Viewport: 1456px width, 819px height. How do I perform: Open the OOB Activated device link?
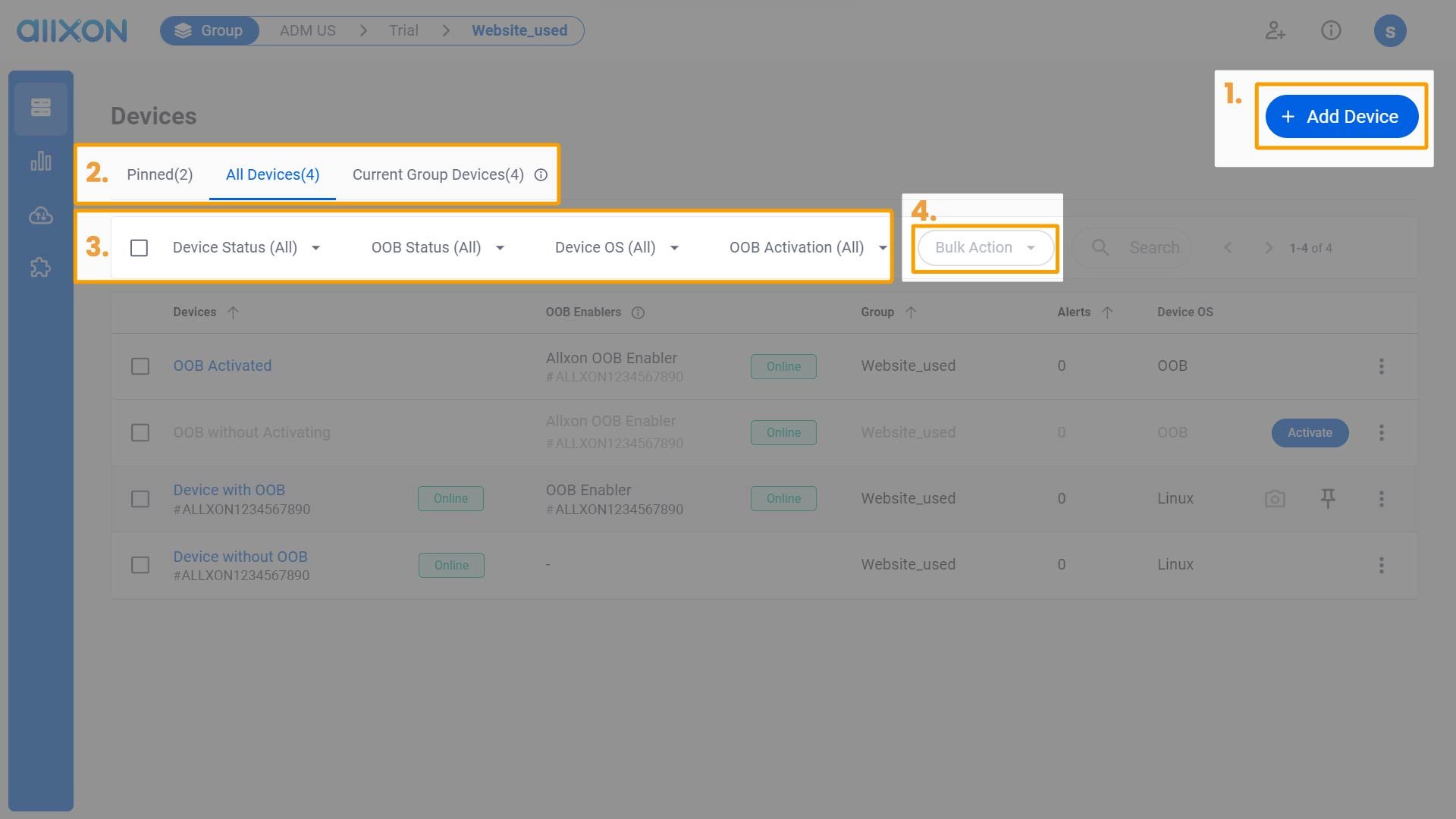222,366
